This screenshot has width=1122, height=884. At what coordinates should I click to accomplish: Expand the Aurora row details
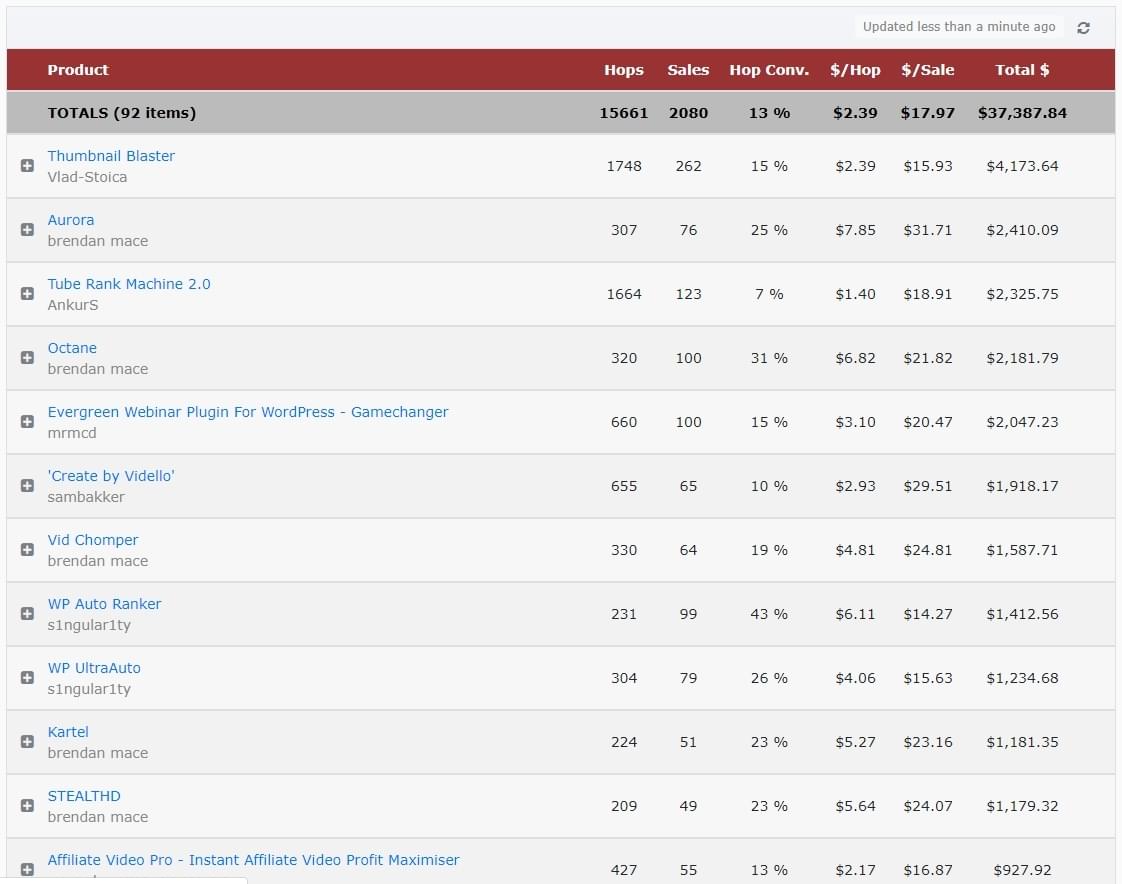coord(27,230)
